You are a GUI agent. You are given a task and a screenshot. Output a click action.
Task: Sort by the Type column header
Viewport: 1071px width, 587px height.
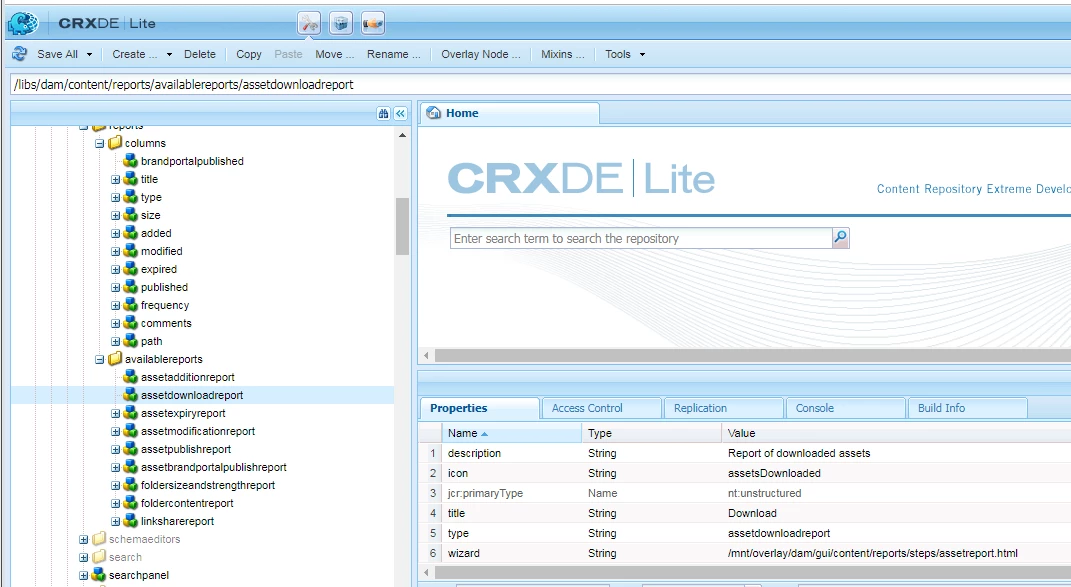[652, 433]
